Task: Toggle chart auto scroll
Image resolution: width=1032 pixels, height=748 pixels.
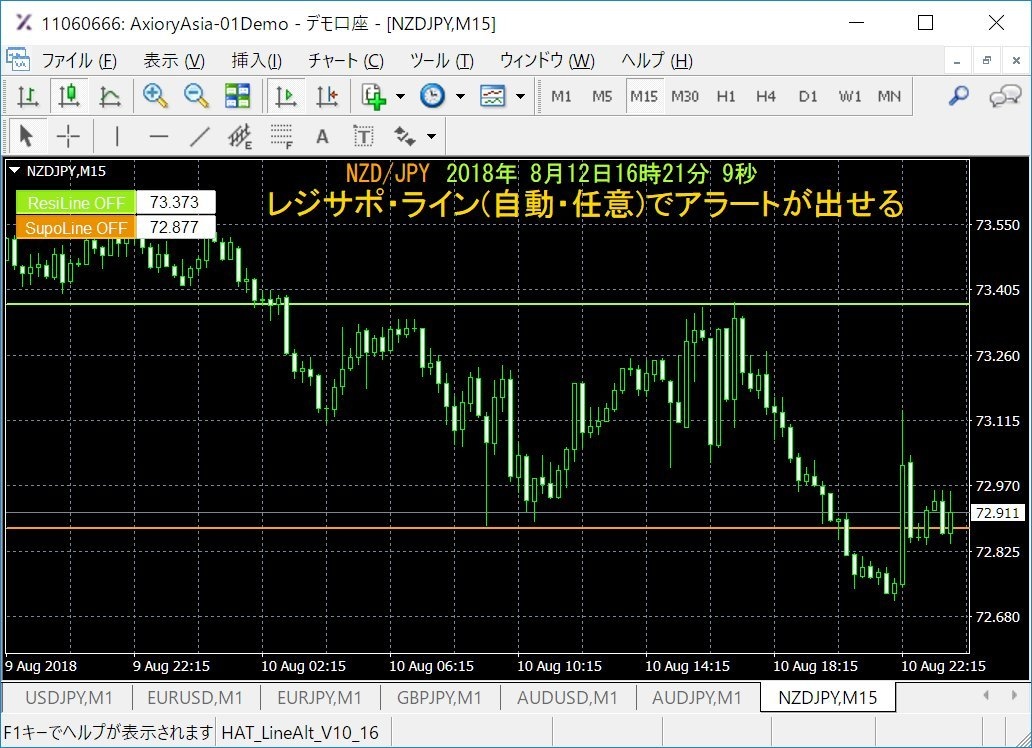Action: [286, 97]
